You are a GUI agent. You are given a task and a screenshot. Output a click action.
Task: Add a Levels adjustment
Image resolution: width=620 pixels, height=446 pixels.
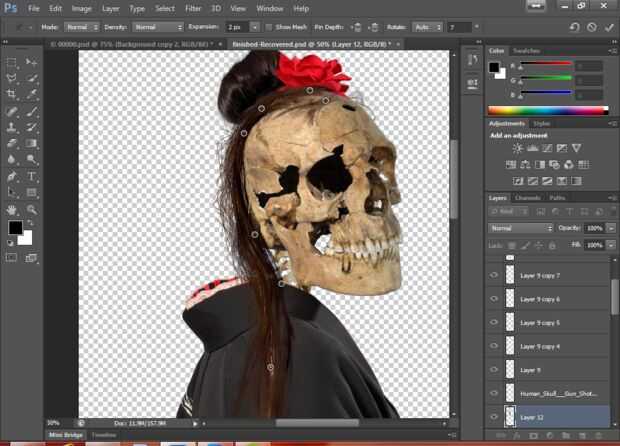click(532, 148)
